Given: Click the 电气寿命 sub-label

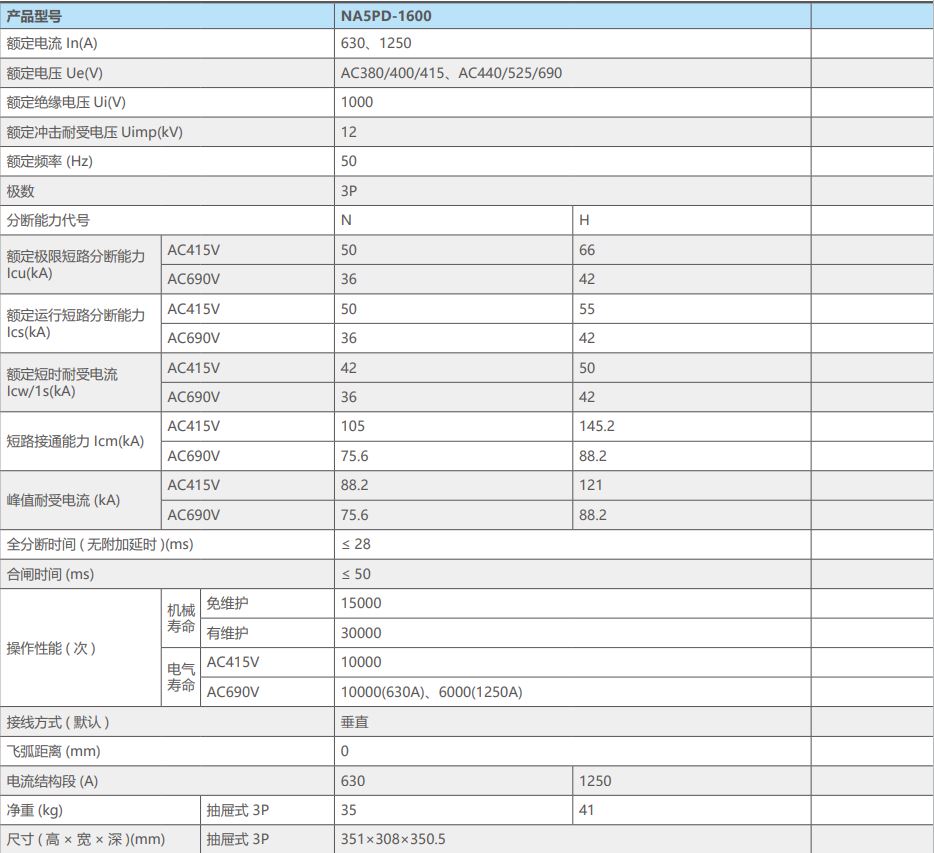Looking at the screenshot, I should (181, 677).
